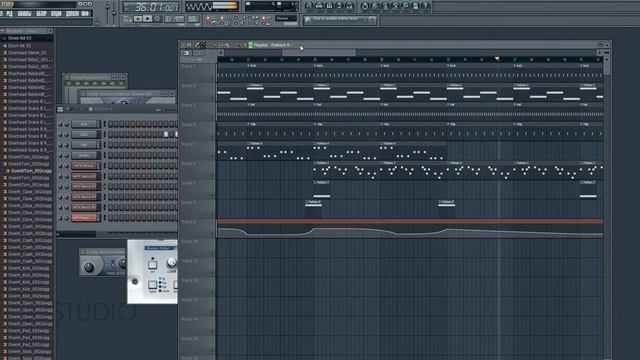The width and height of the screenshot is (640, 360).
Task: Click the song time display
Action: [x=151, y=7]
